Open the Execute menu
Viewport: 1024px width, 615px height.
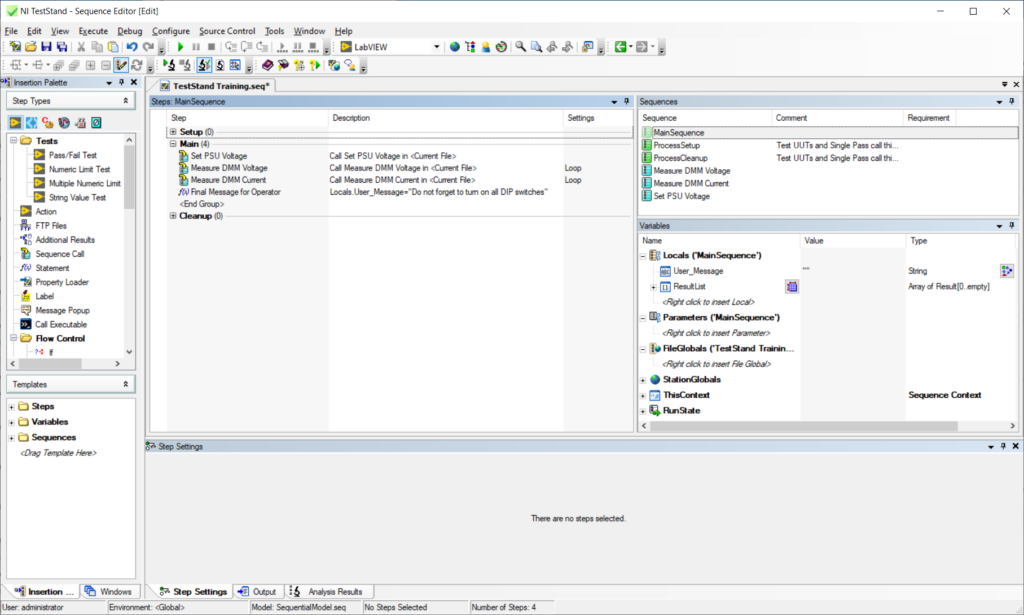click(93, 31)
